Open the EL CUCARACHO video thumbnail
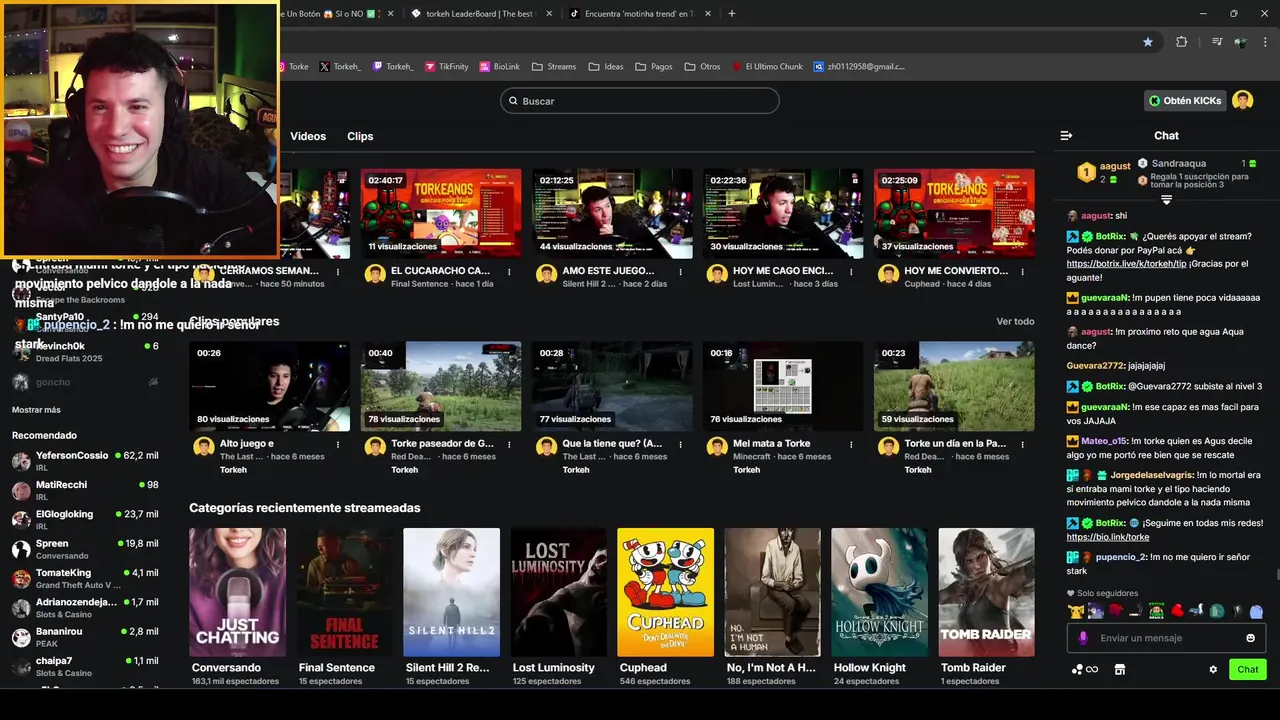The width and height of the screenshot is (1280, 720). point(441,213)
